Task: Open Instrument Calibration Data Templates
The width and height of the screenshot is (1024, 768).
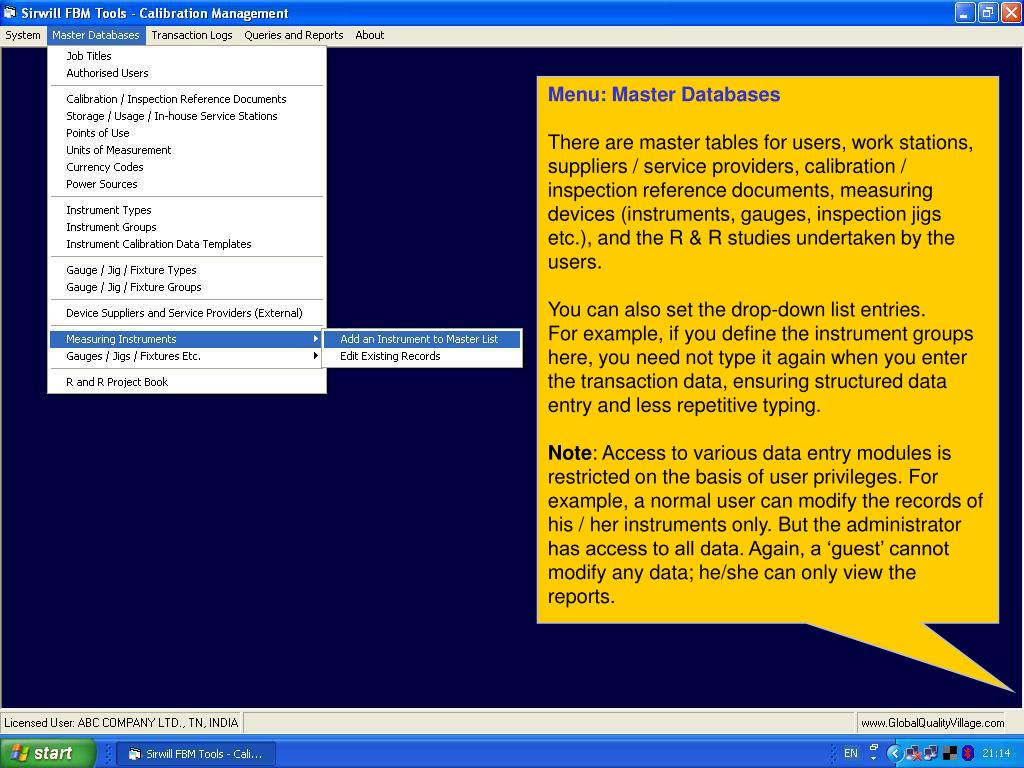Action: tap(187, 244)
